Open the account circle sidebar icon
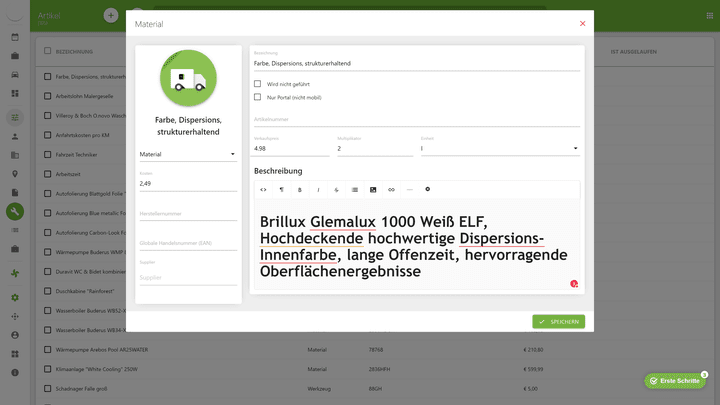720x405 pixels. pyautogui.click(x=15, y=335)
